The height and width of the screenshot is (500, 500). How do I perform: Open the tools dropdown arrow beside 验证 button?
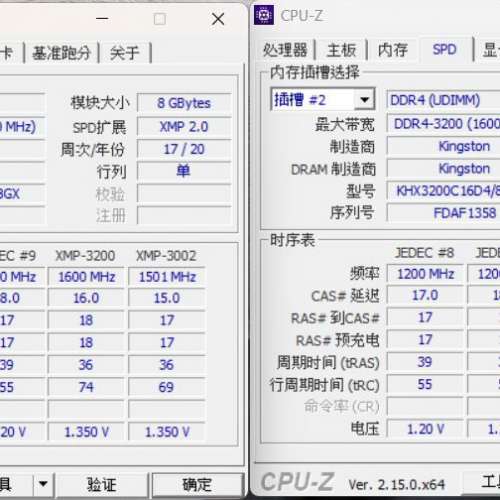coord(43,483)
